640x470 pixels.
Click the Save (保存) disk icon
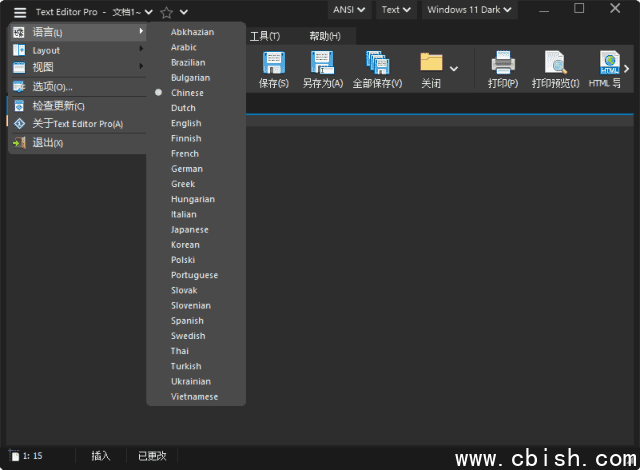point(273,63)
